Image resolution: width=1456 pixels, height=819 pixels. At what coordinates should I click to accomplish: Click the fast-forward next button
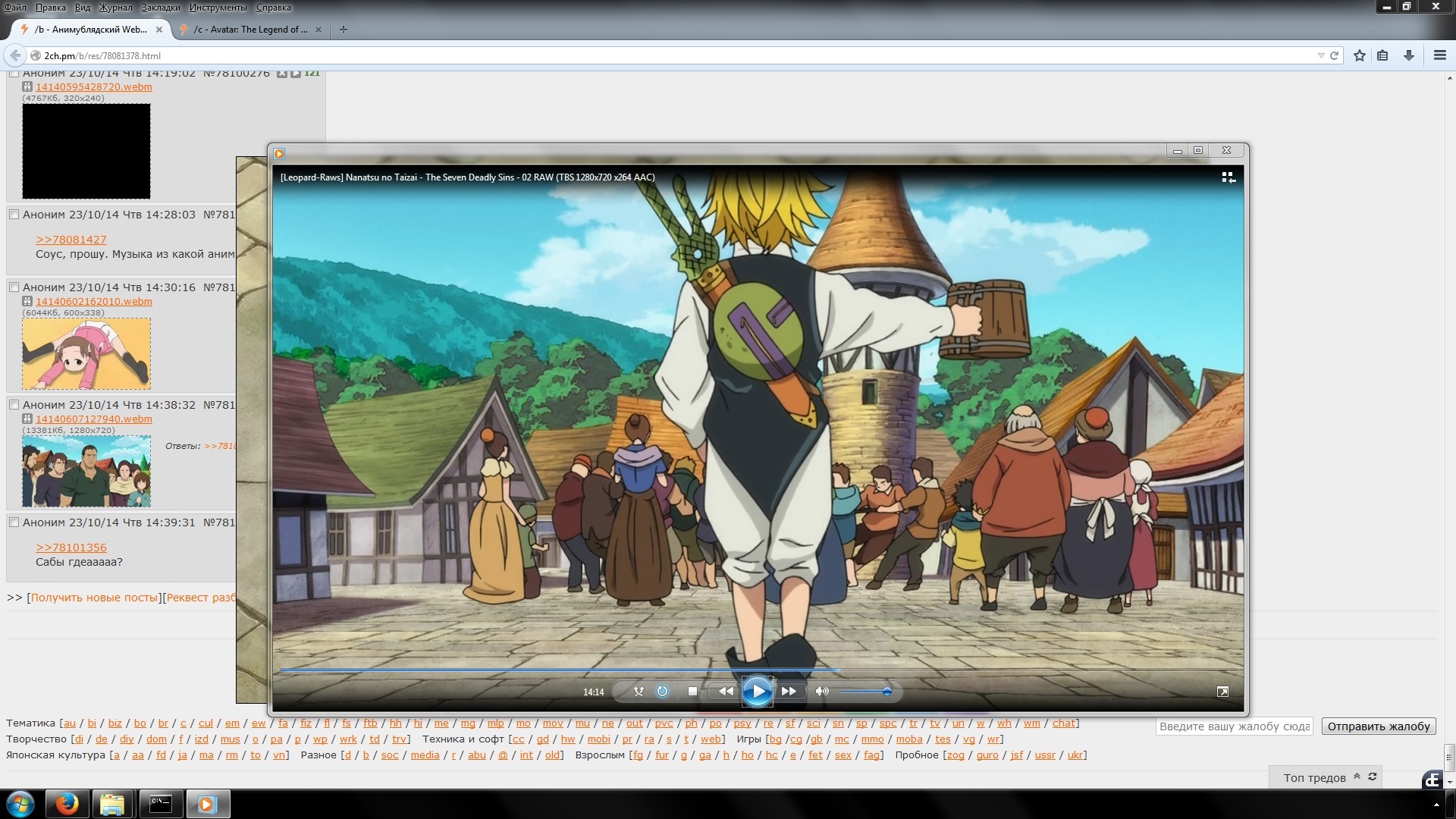(x=789, y=691)
